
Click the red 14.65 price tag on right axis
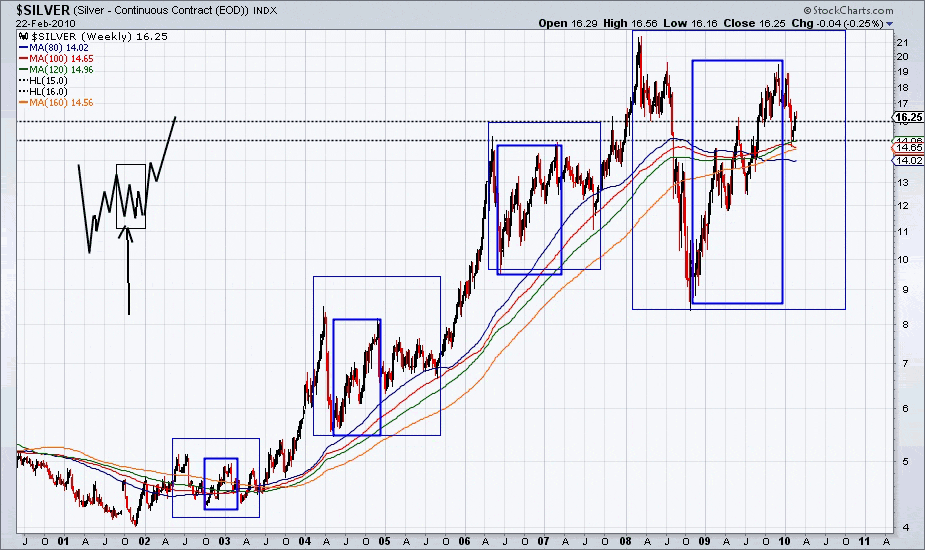(906, 147)
